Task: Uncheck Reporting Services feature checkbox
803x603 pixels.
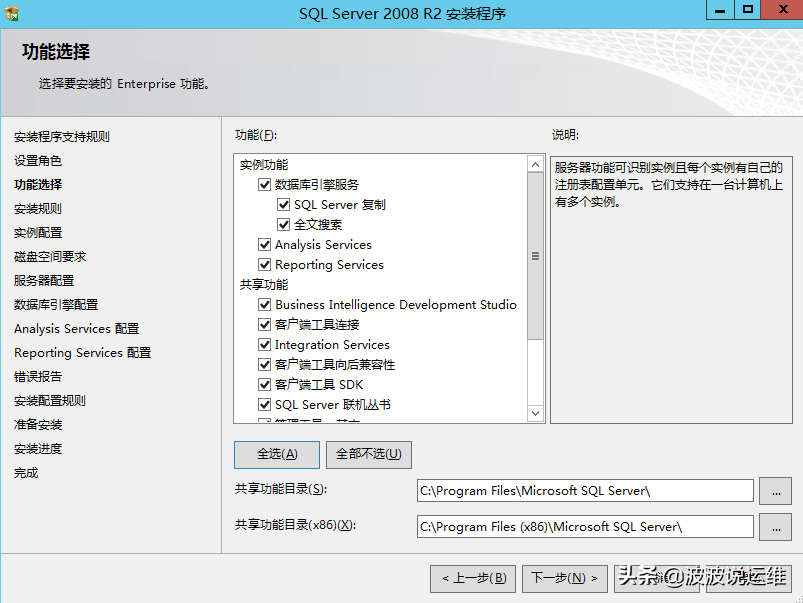Action: [x=264, y=264]
